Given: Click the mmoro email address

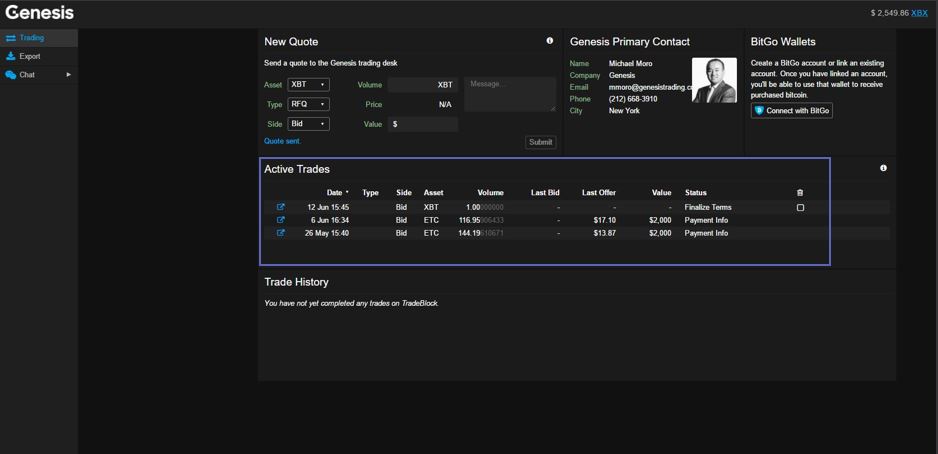Looking at the screenshot, I should pyautogui.click(x=650, y=87).
